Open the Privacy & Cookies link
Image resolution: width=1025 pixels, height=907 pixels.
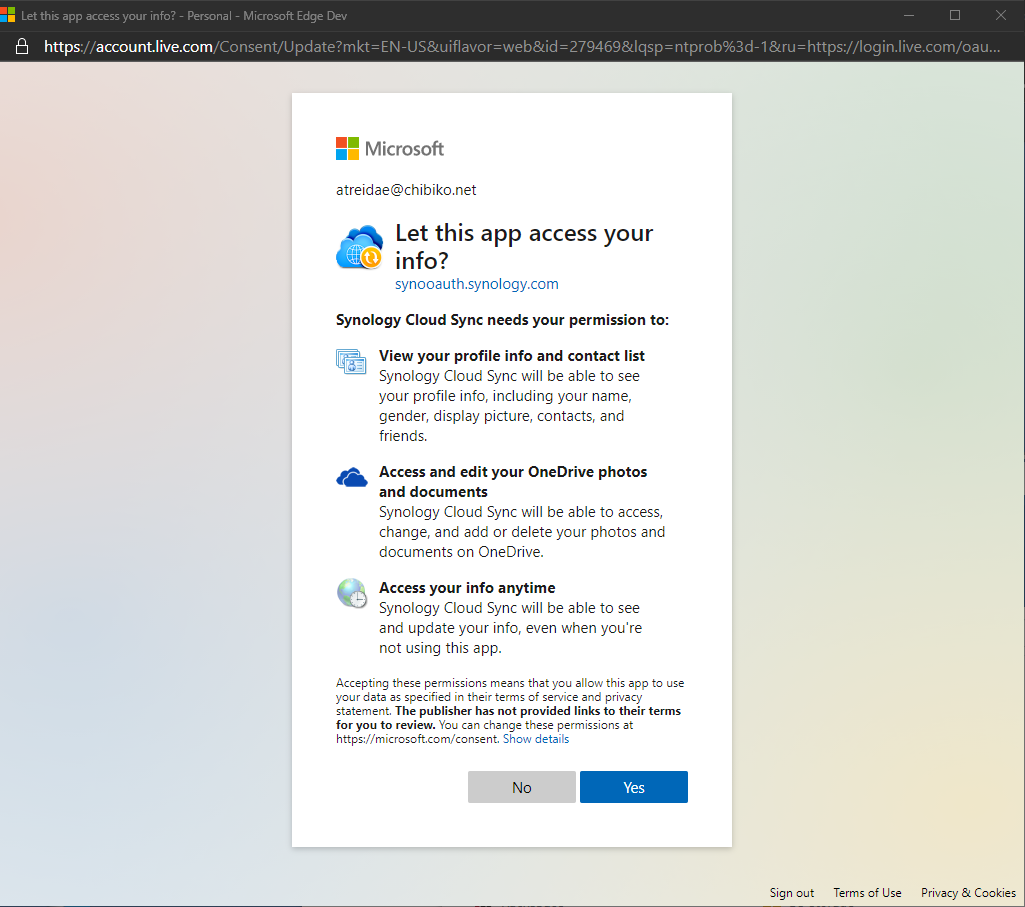pyautogui.click(x=968, y=893)
